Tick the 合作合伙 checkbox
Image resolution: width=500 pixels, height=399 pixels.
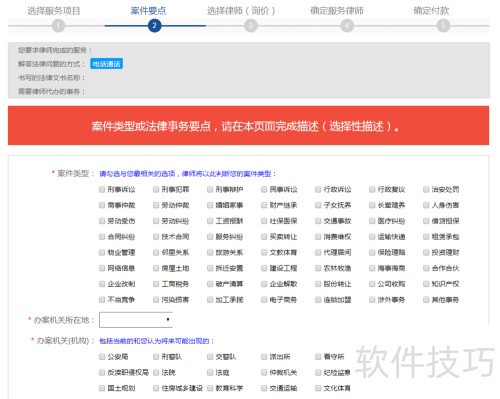pyautogui.click(x=426, y=268)
